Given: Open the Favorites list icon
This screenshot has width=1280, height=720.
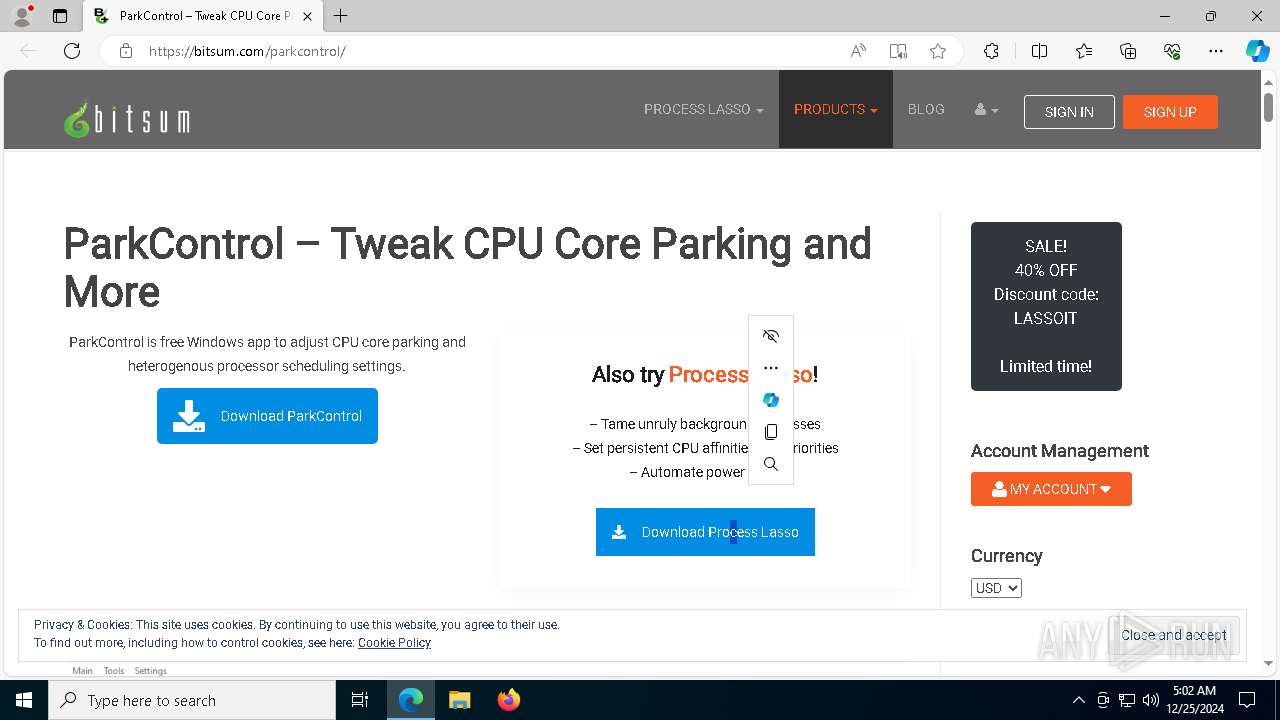Looking at the screenshot, I should (1084, 51).
